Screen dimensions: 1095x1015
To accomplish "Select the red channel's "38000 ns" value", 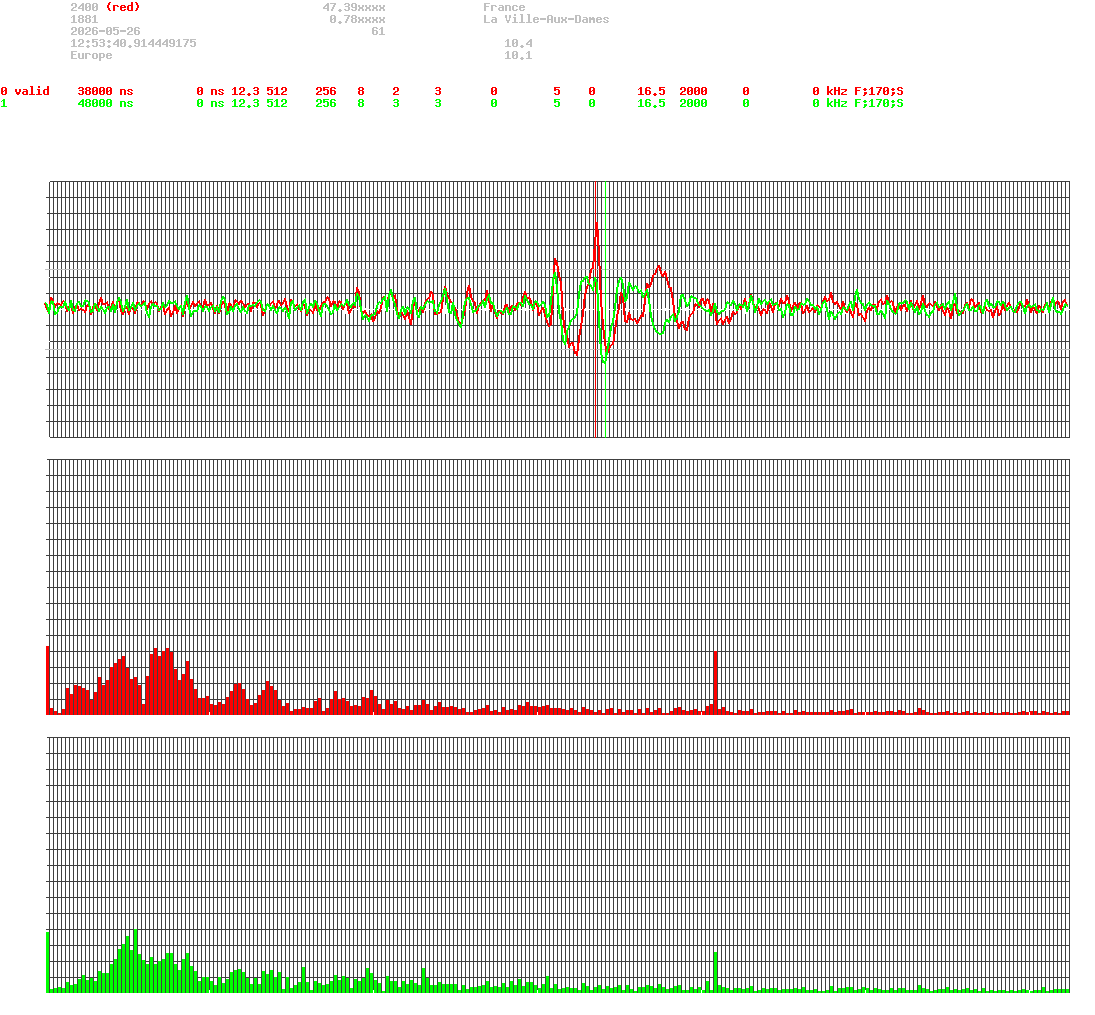I will click(105, 92).
